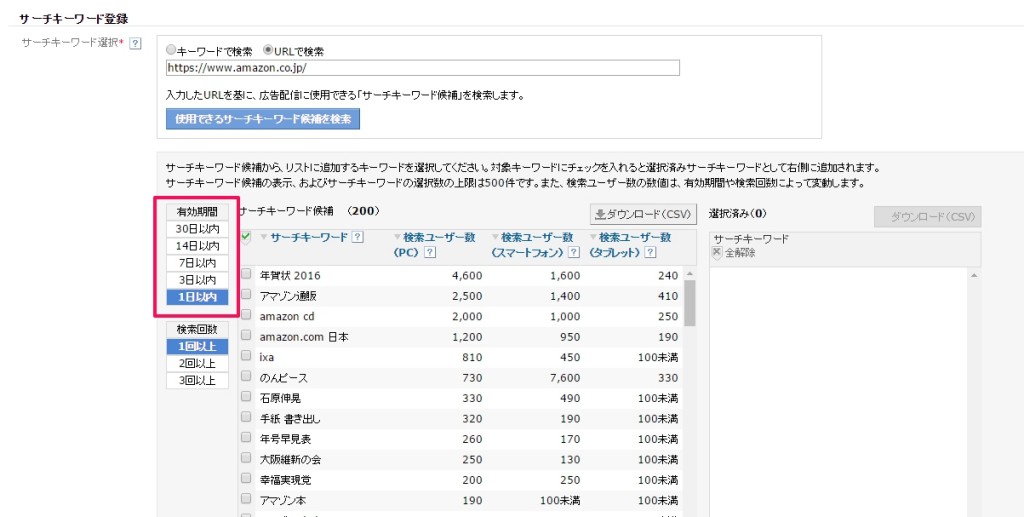The width and height of the screenshot is (1024, 517).
Task: Open help icon for 検索ユーザー数 (スマートフォン) column
Action: (x=573, y=253)
